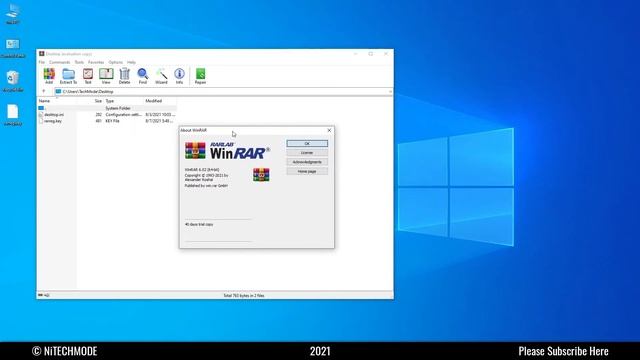Expand the address bar dropdown arrow
Screen dimensions: 640x360
tap(390, 91)
